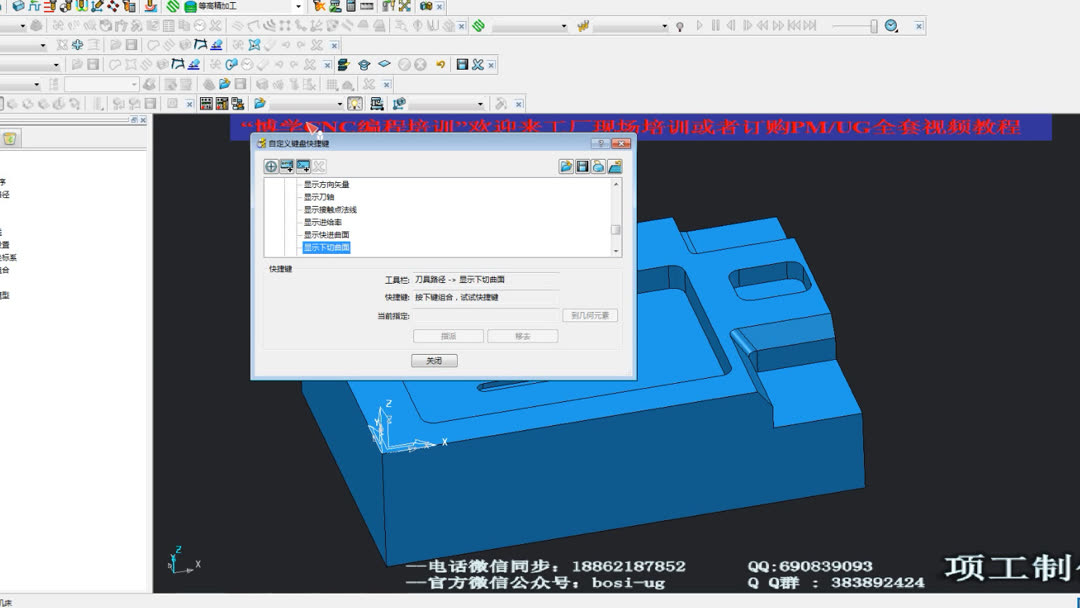Click the plus icon to add a shortcut
Screen dimensions: 1080x608
point(270,166)
